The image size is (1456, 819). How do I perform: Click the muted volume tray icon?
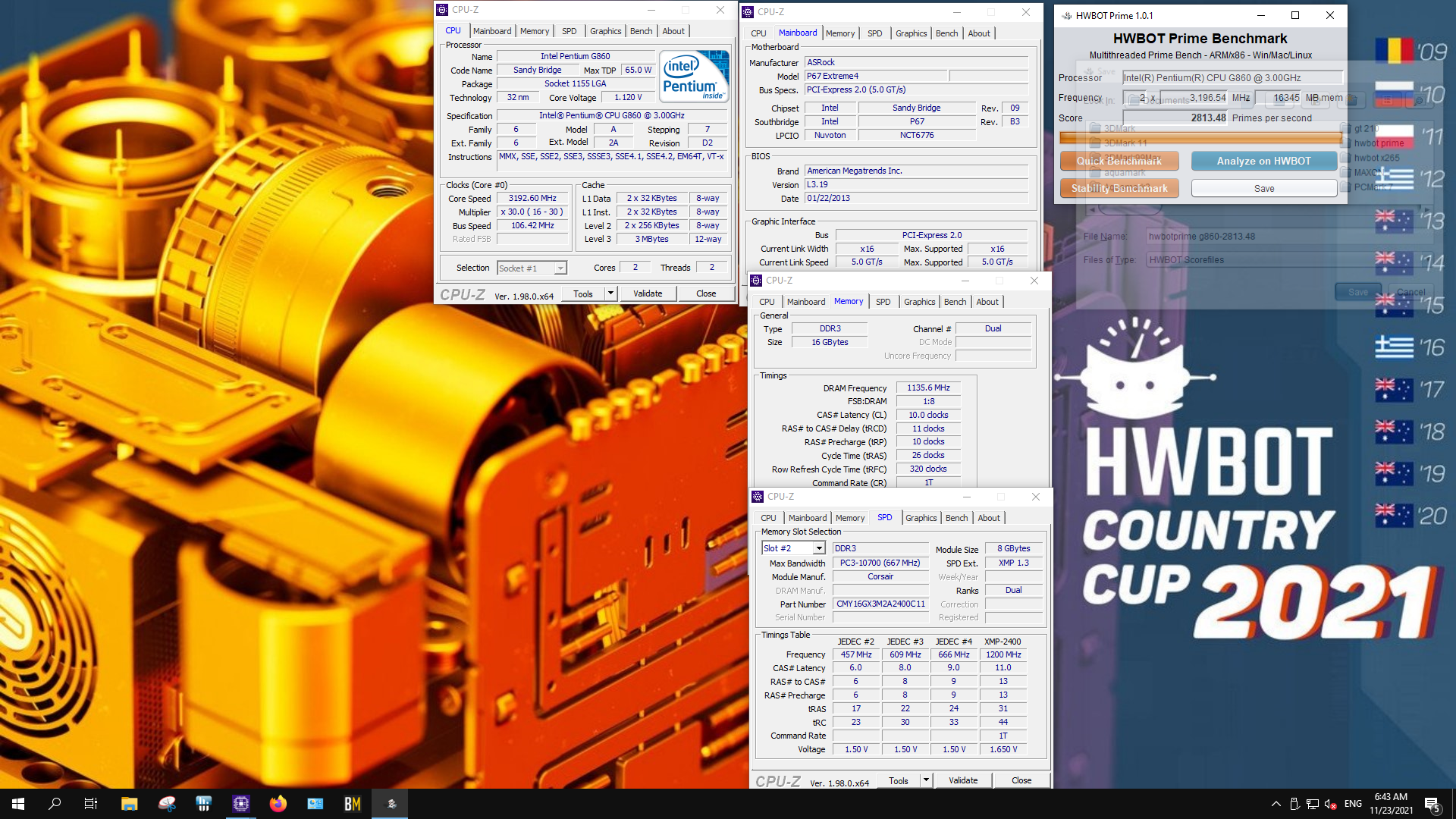coord(1332,804)
